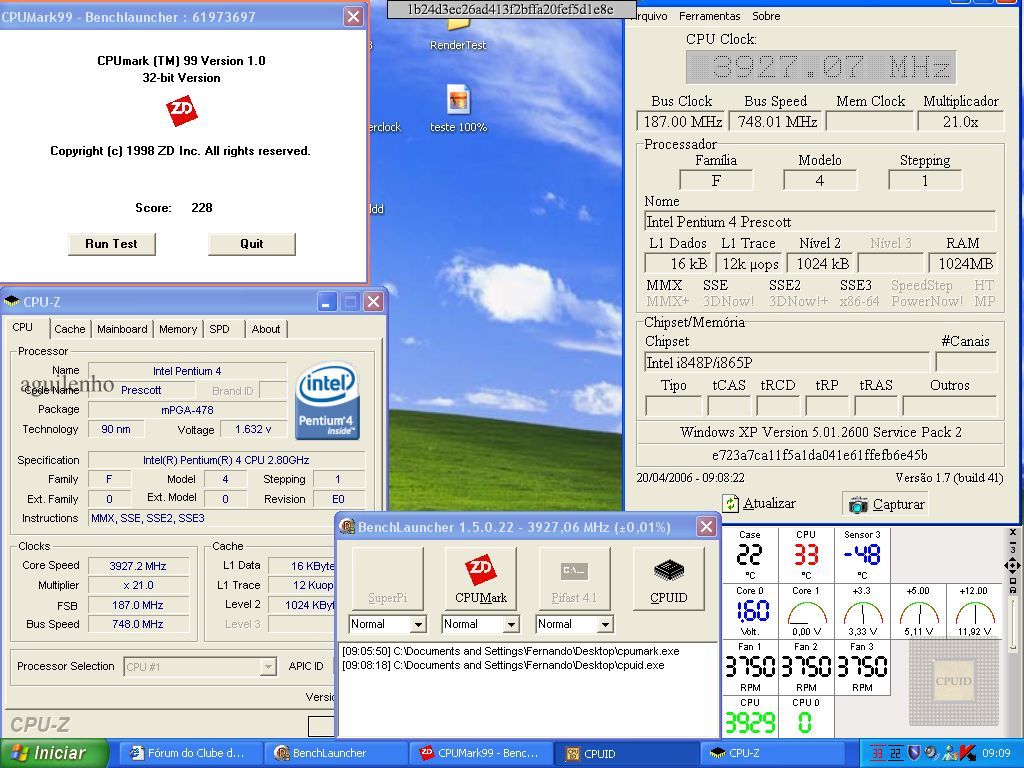Switch to CPUMark99 from the taskbar
The height and width of the screenshot is (768, 1024).
(x=480, y=753)
